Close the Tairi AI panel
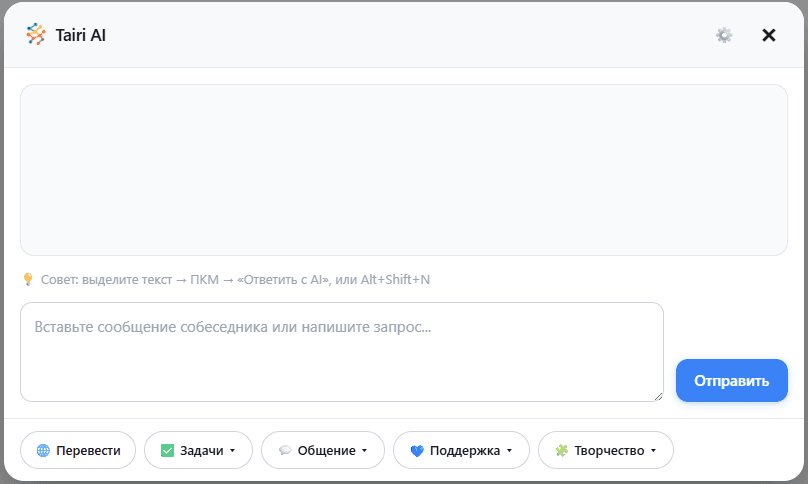 [x=768, y=35]
